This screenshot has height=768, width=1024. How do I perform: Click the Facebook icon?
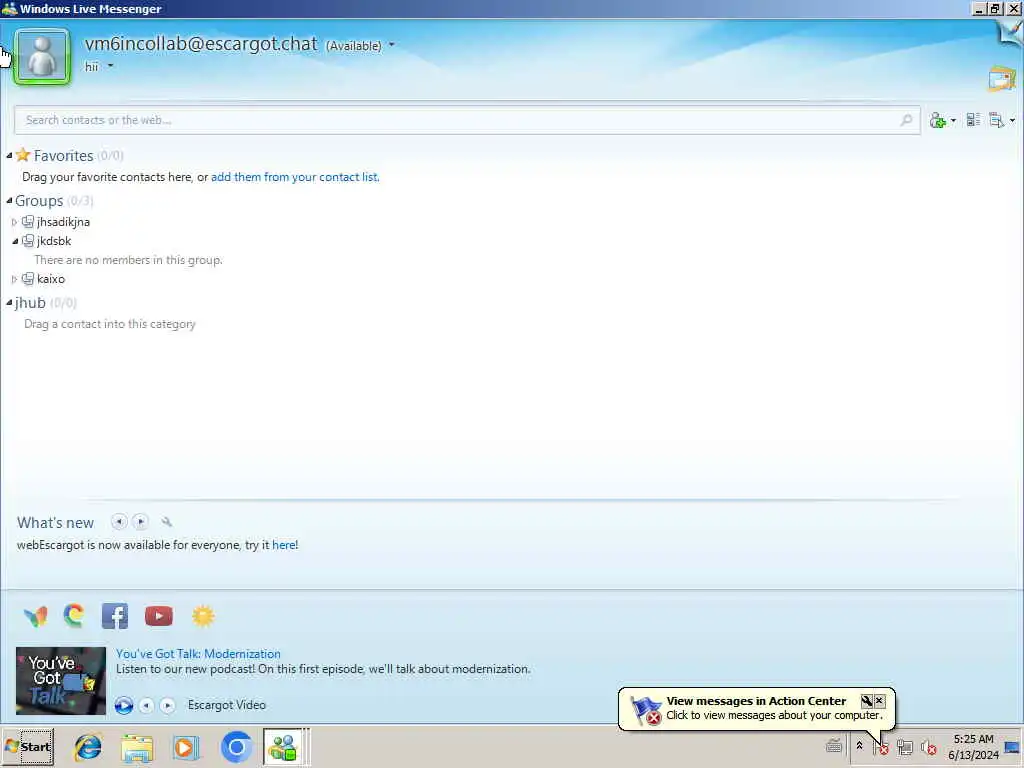(115, 616)
